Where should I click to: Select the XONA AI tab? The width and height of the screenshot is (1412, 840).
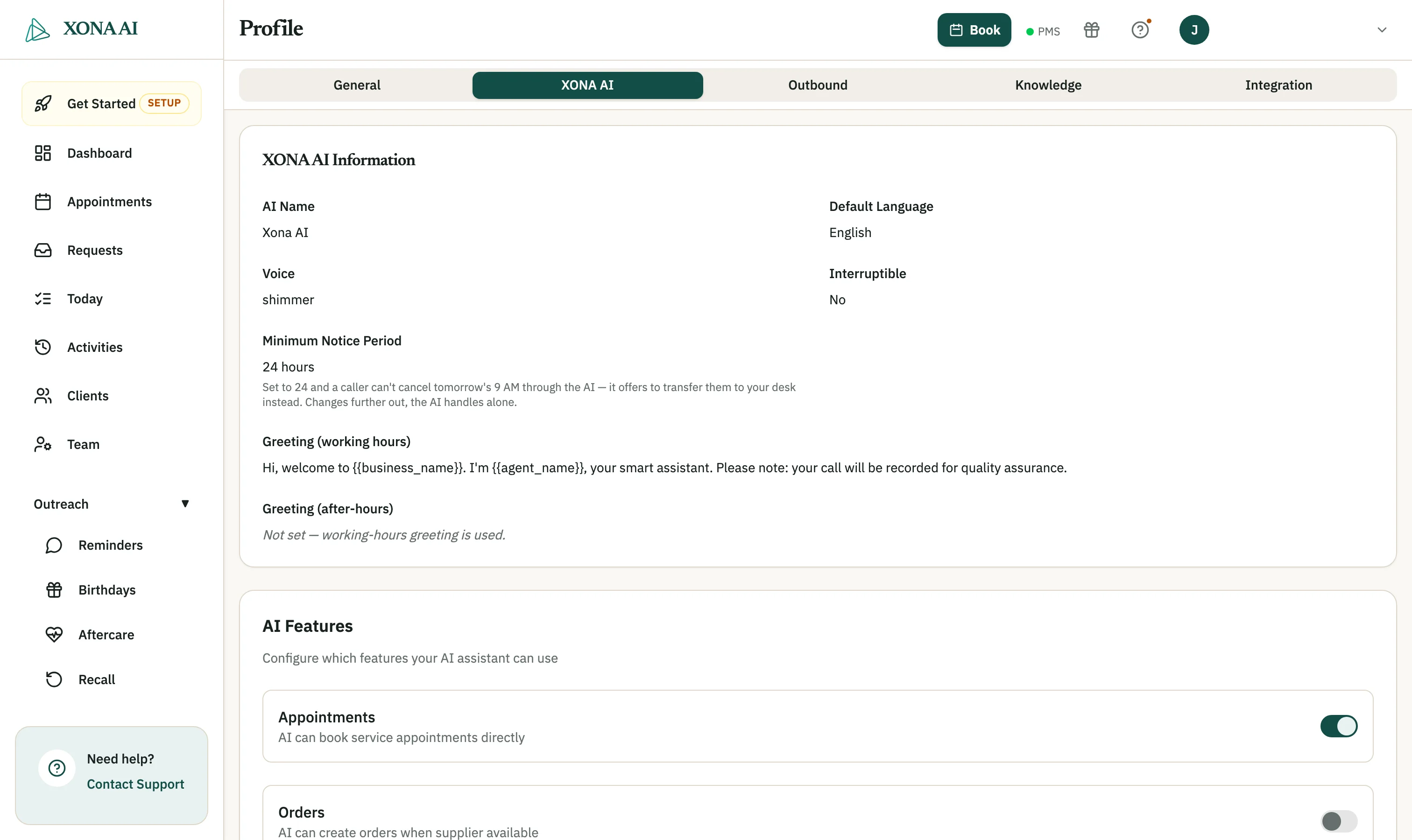[x=587, y=85]
